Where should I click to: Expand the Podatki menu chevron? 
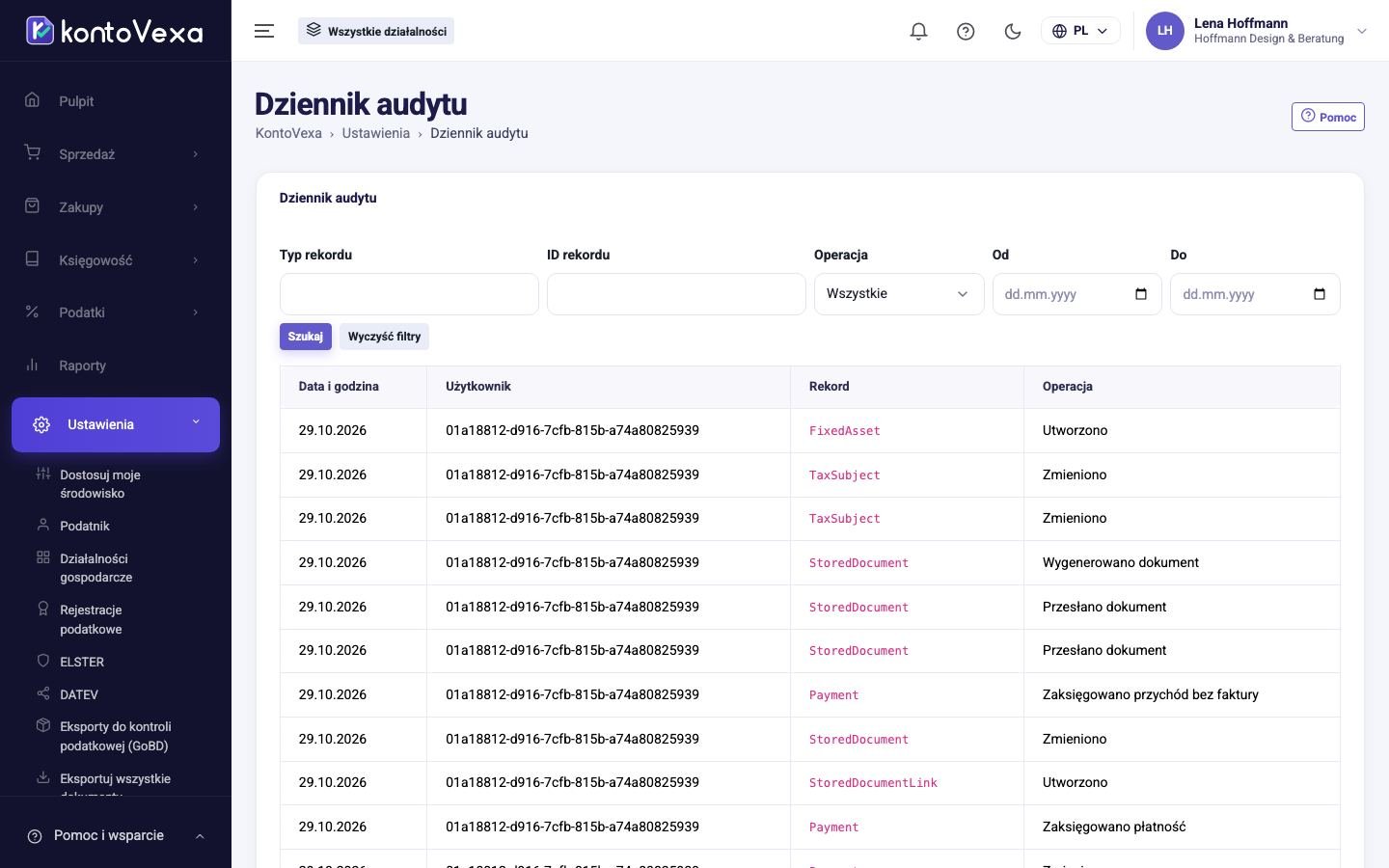[x=196, y=312]
